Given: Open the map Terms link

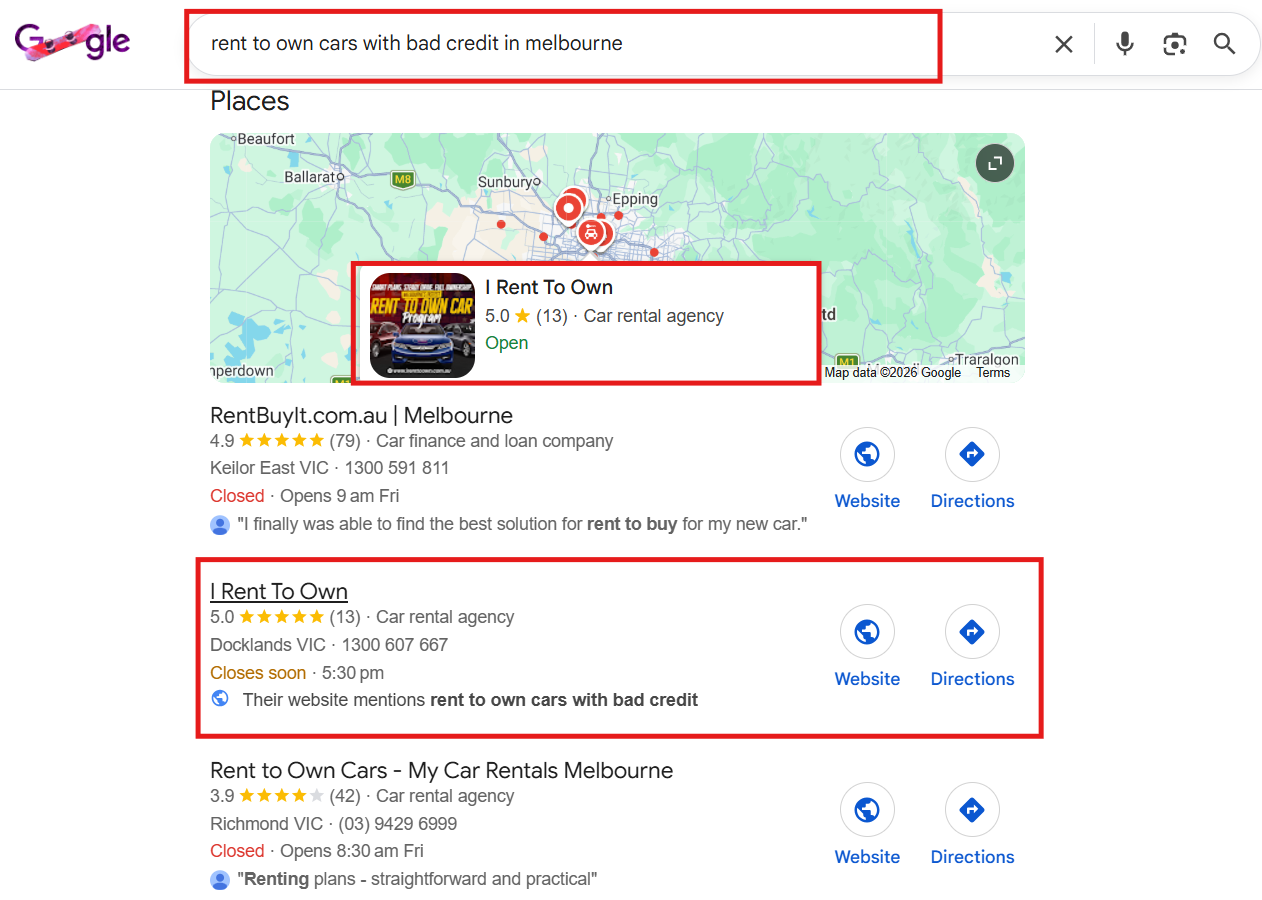Looking at the screenshot, I should pyautogui.click(x=993, y=373).
